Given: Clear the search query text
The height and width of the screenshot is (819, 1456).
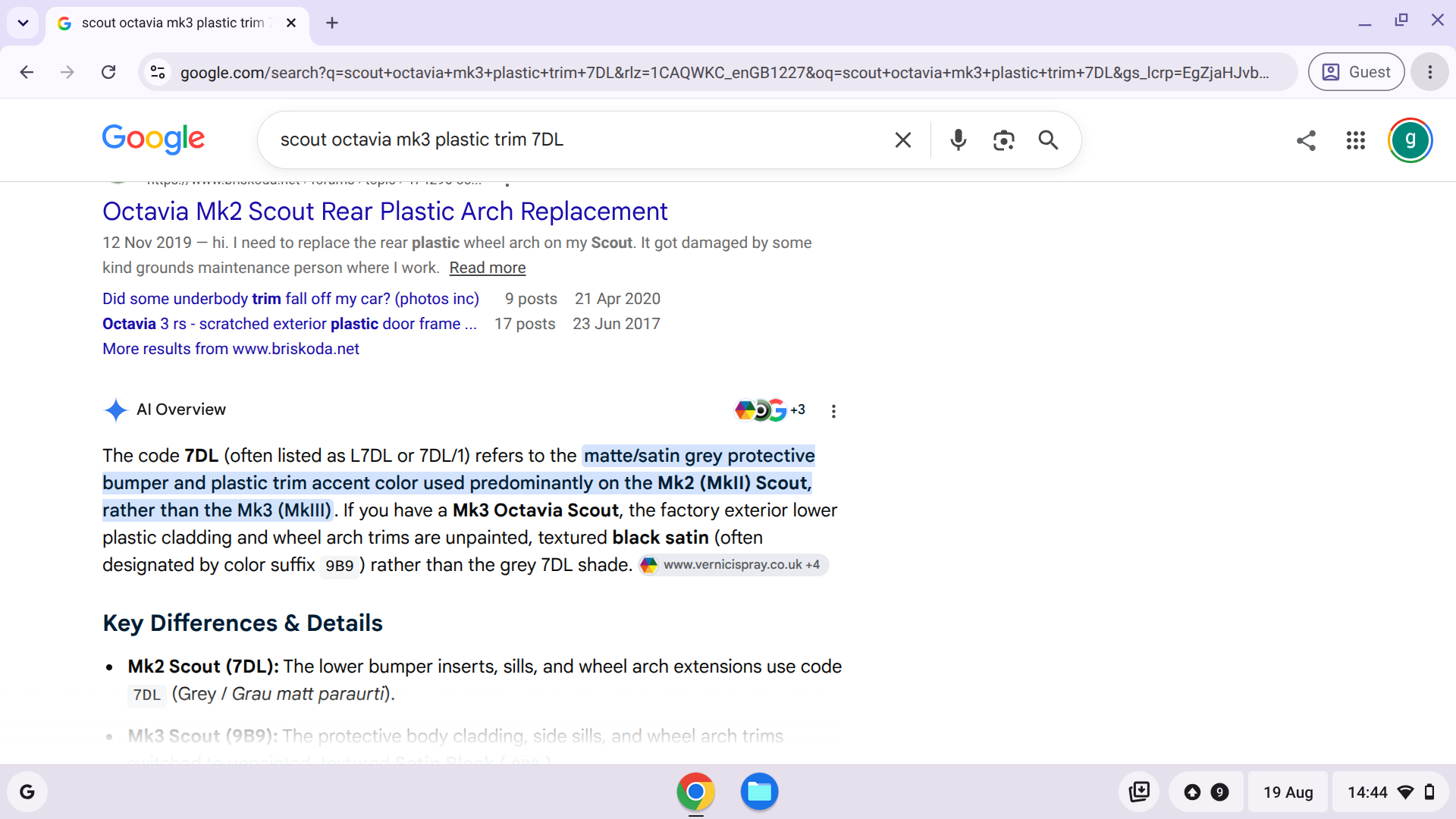Looking at the screenshot, I should (902, 140).
